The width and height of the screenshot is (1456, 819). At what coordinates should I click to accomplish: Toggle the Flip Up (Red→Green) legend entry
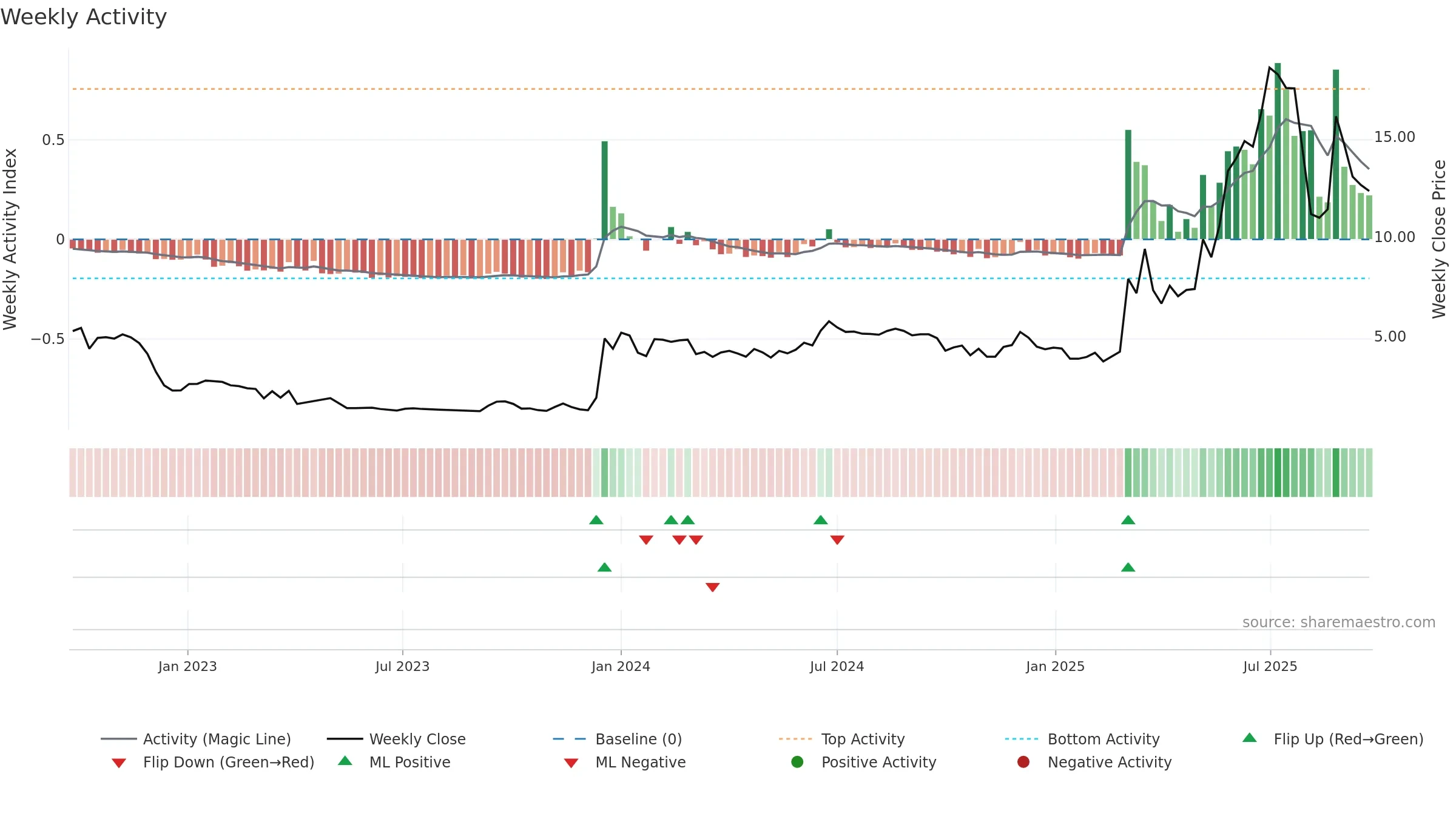tap(1333, 739)
